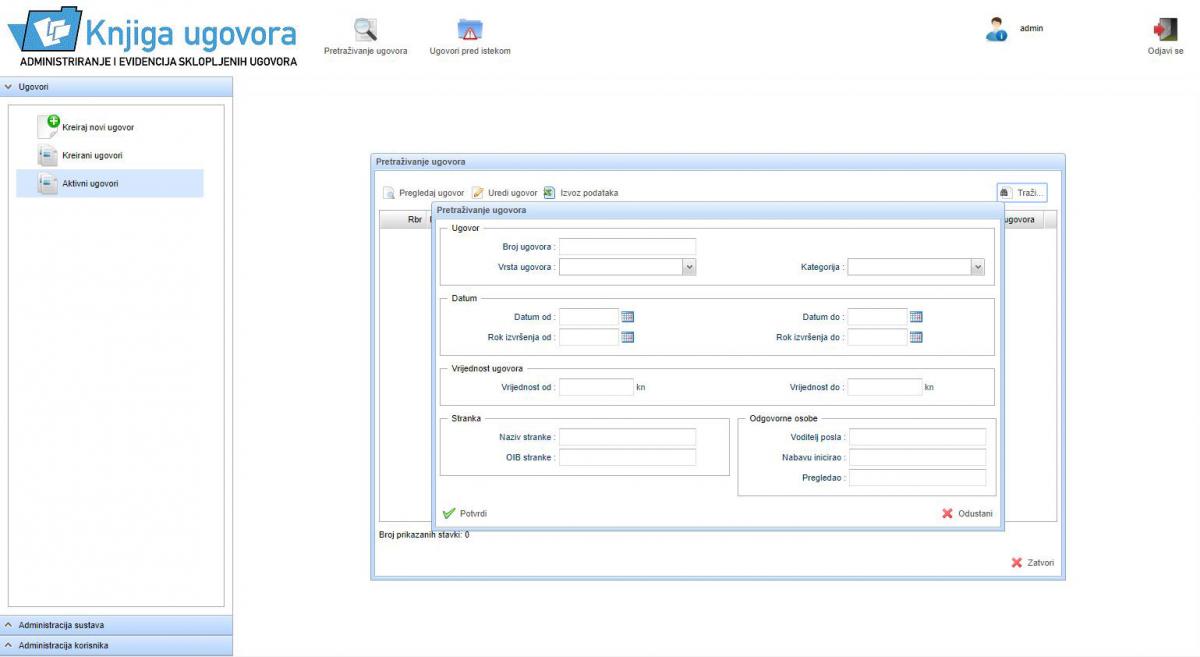
Task: Focus the Rok izvršenja do field
Action: pos(878,337)
